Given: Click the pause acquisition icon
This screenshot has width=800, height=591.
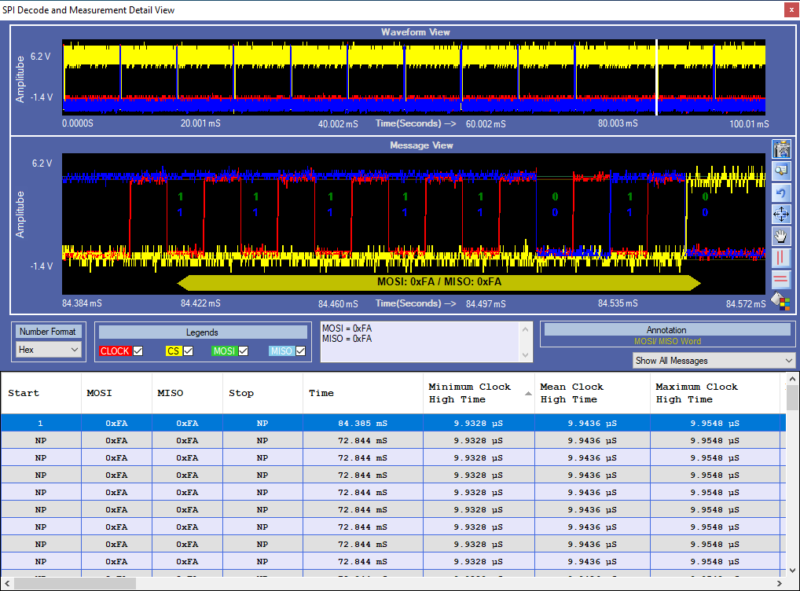Looking at the screenshot, I should [x=782, y=258].
